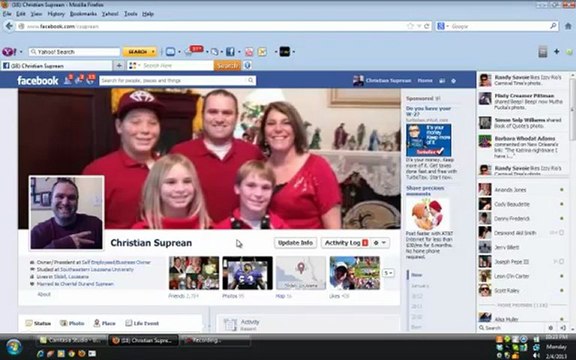This screenshot has height=360, width=576.
Task: Click the profile picture thumbnail
Action: tap(66, 213)
